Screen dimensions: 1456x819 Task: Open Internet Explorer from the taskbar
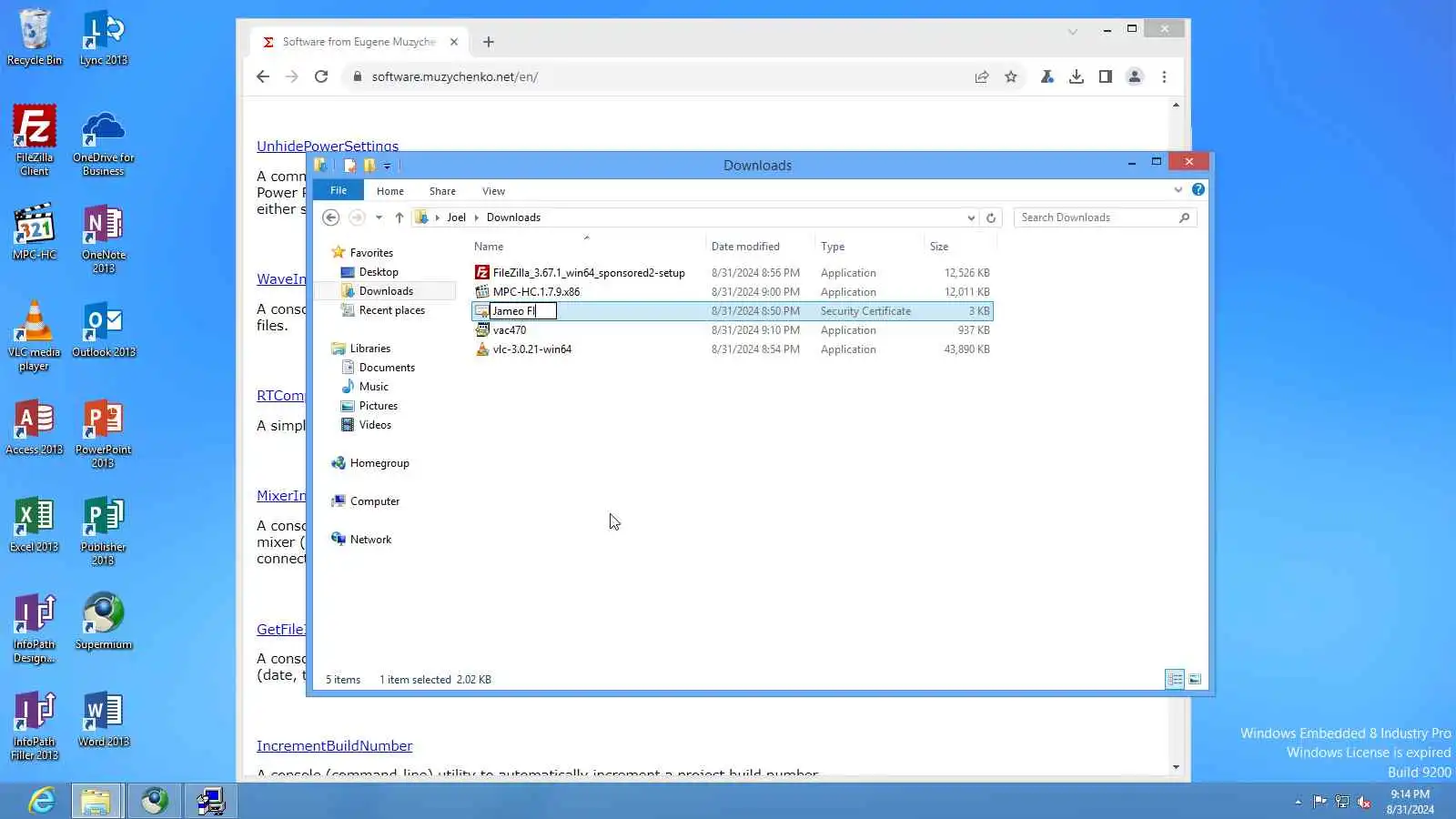coord(42,801)
